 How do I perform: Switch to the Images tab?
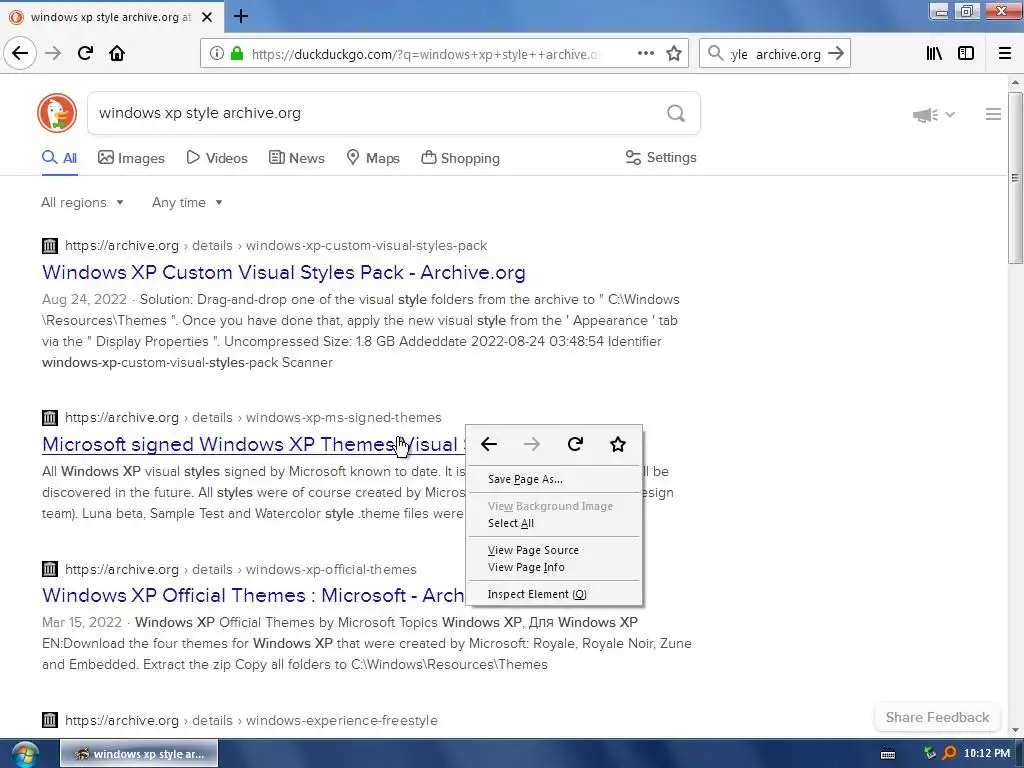131,158
